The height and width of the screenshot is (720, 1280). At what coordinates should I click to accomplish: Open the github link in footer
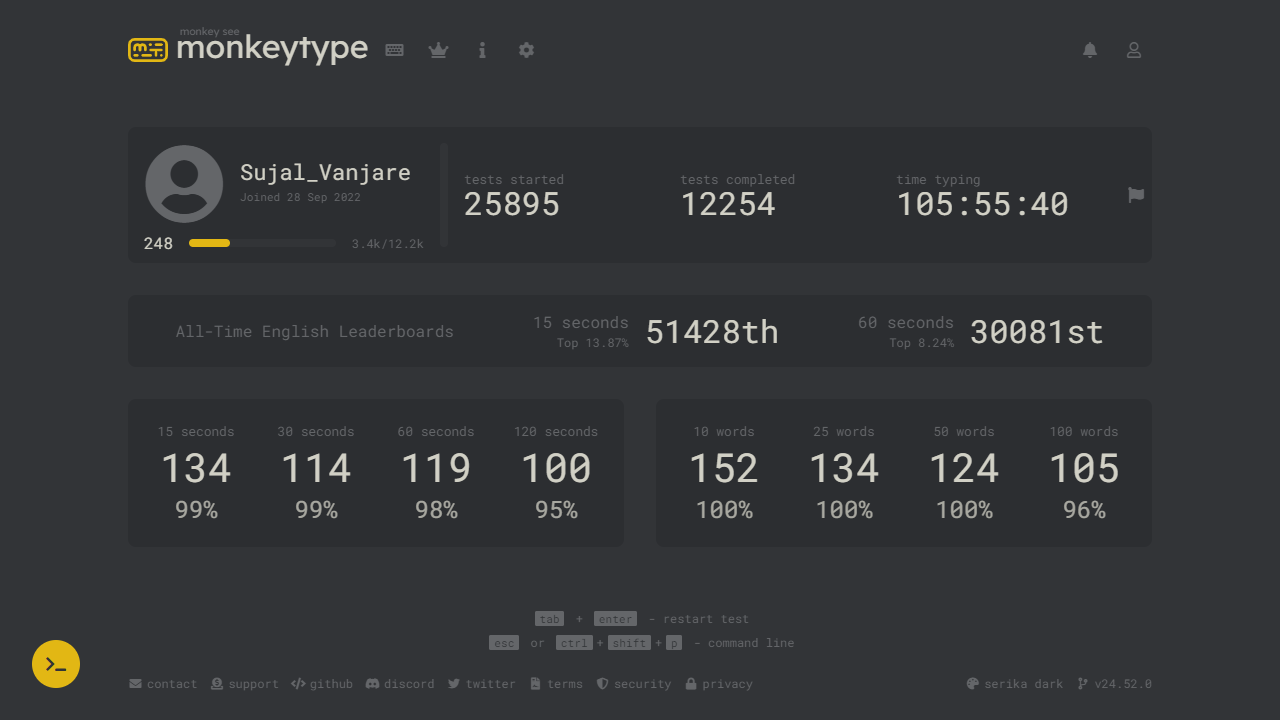tap(322, 684)
